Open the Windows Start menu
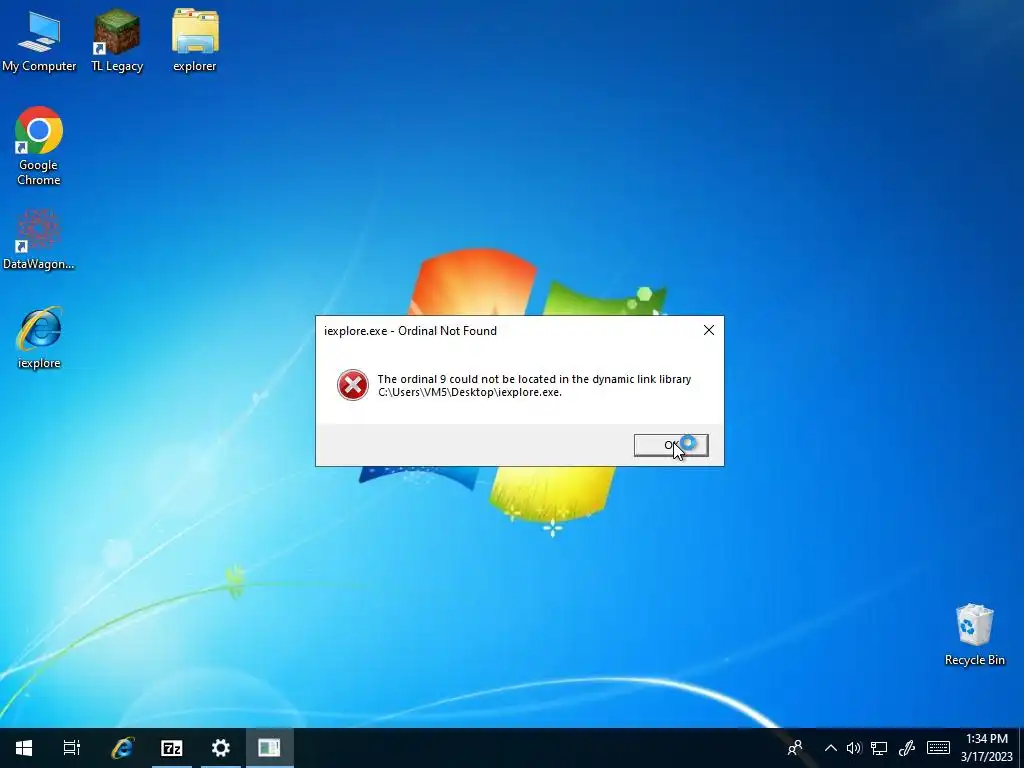1024x768 pixels. pos(24,748)
